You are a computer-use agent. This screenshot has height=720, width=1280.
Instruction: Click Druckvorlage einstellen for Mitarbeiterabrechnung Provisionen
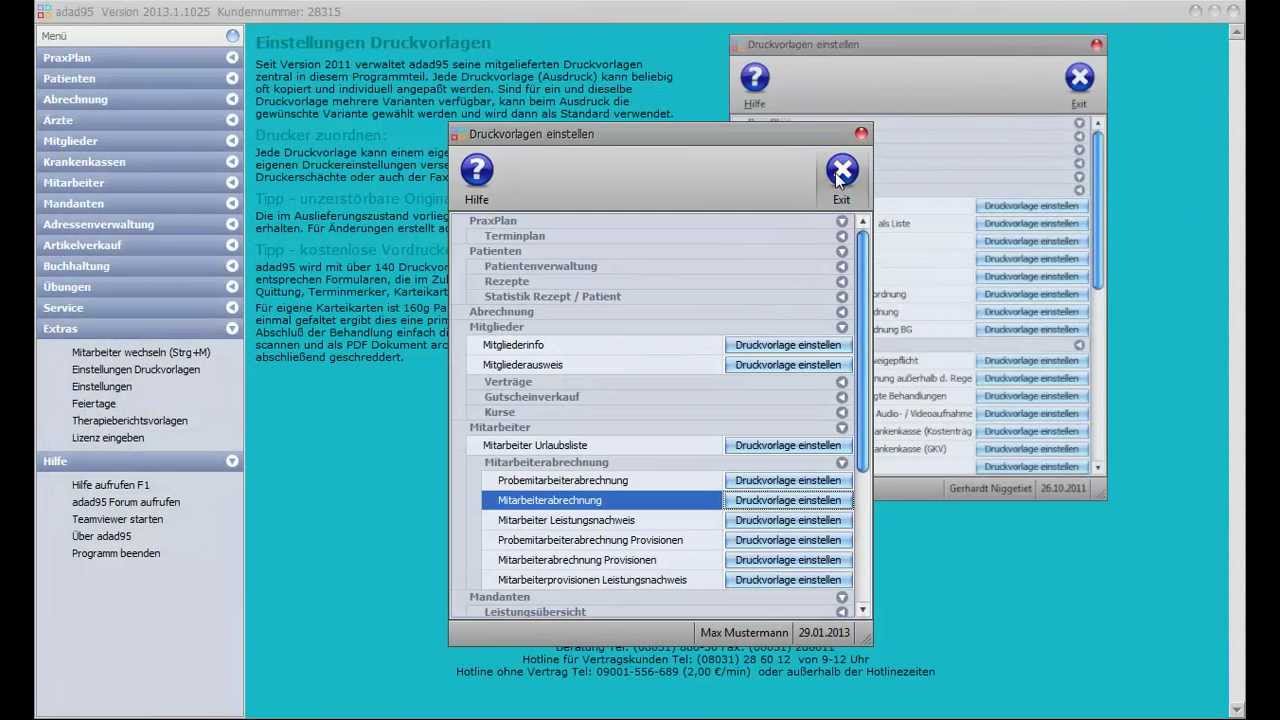click(788, 560)
